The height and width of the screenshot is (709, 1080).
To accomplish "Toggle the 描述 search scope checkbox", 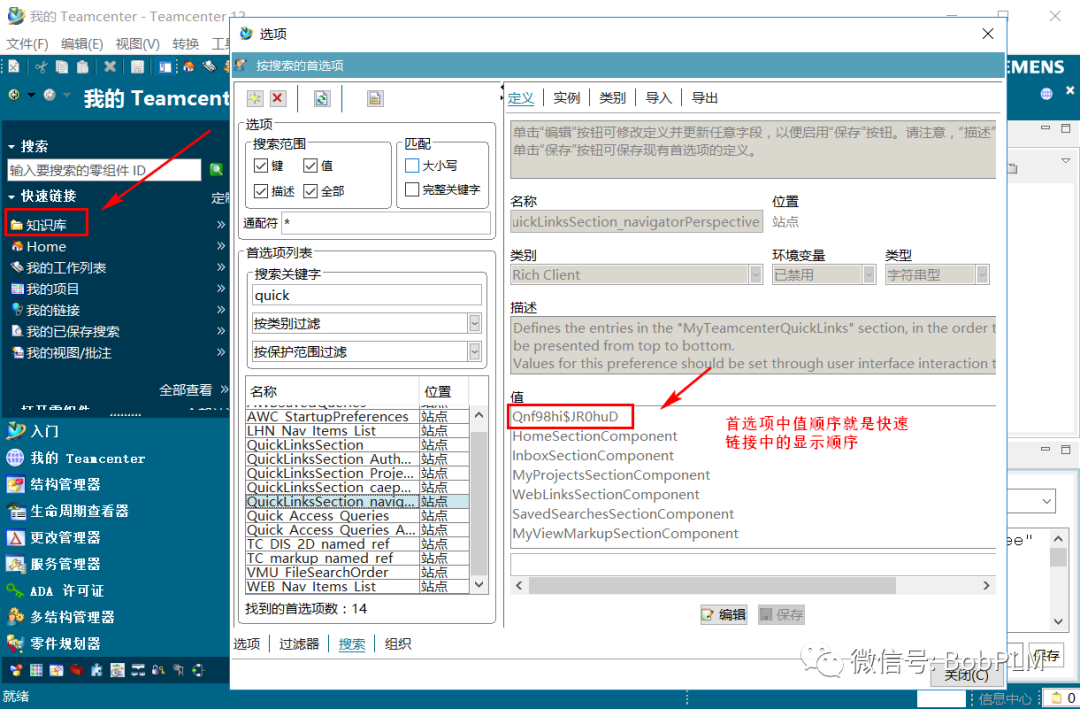I will pyautogui.click(x=261, y=191).
